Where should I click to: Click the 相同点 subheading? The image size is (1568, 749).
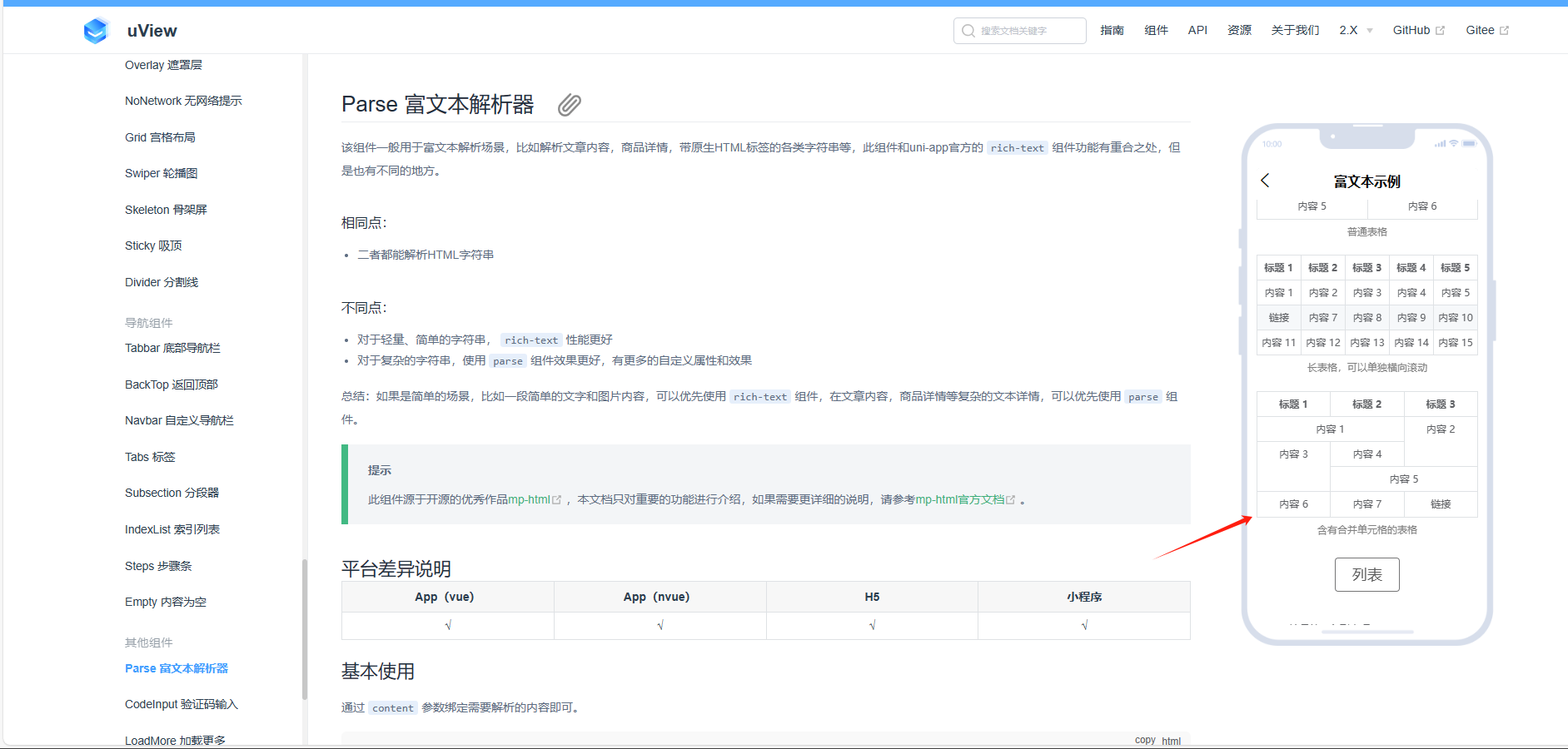point(364,223)
